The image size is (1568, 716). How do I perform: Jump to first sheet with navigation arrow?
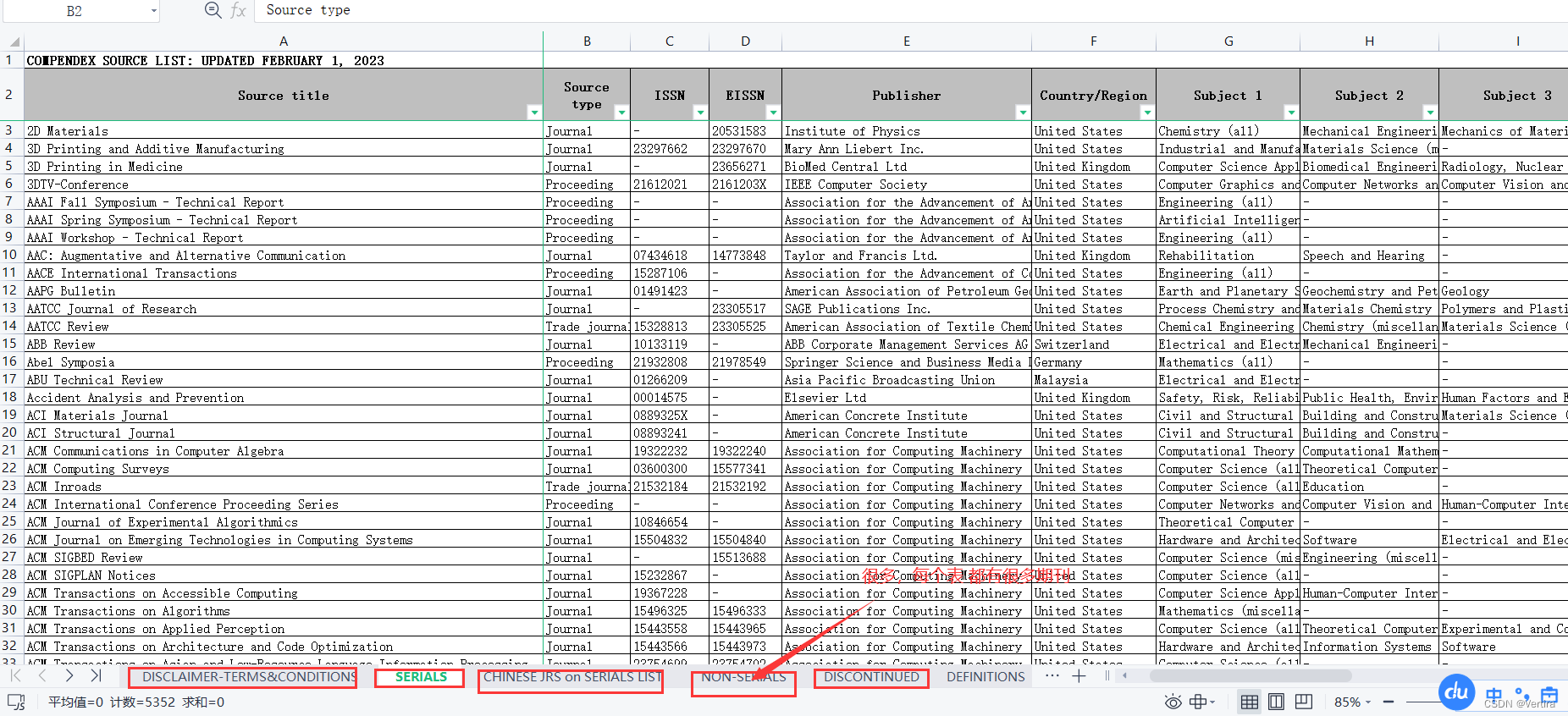coord(15,675)
